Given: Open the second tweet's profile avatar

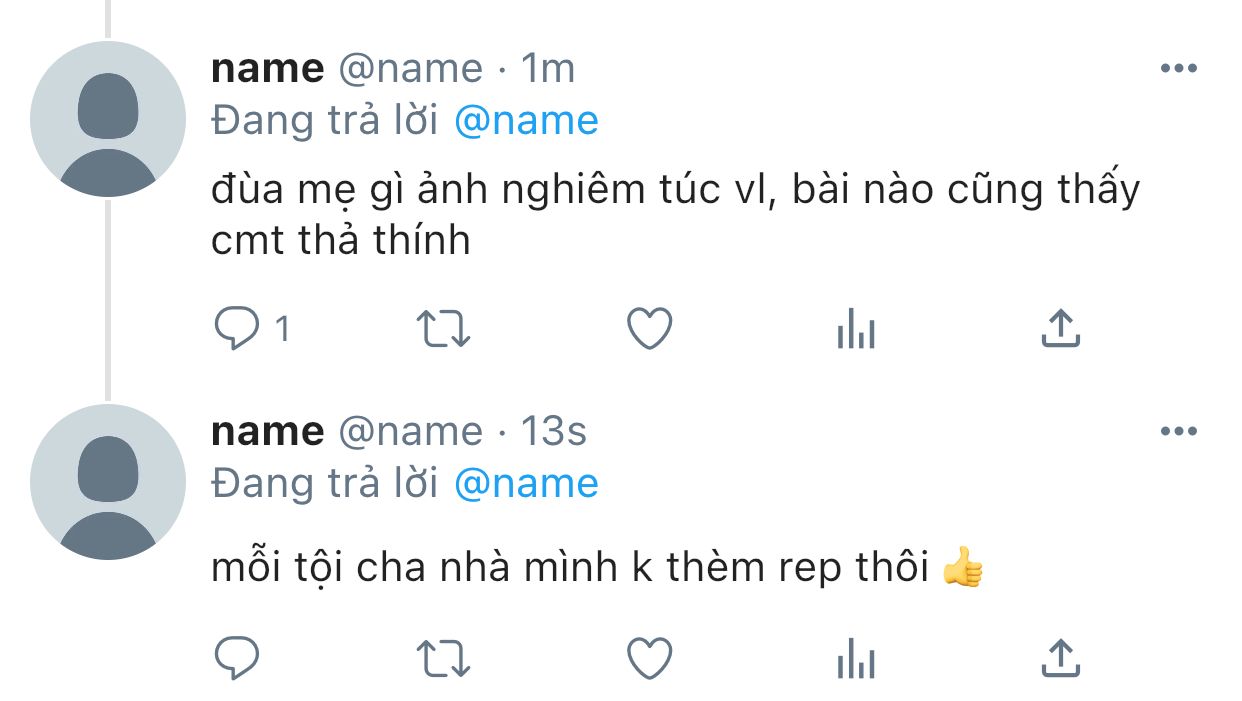Looking at the screenshot, I should pyautogui.click(x=108, y=482).
